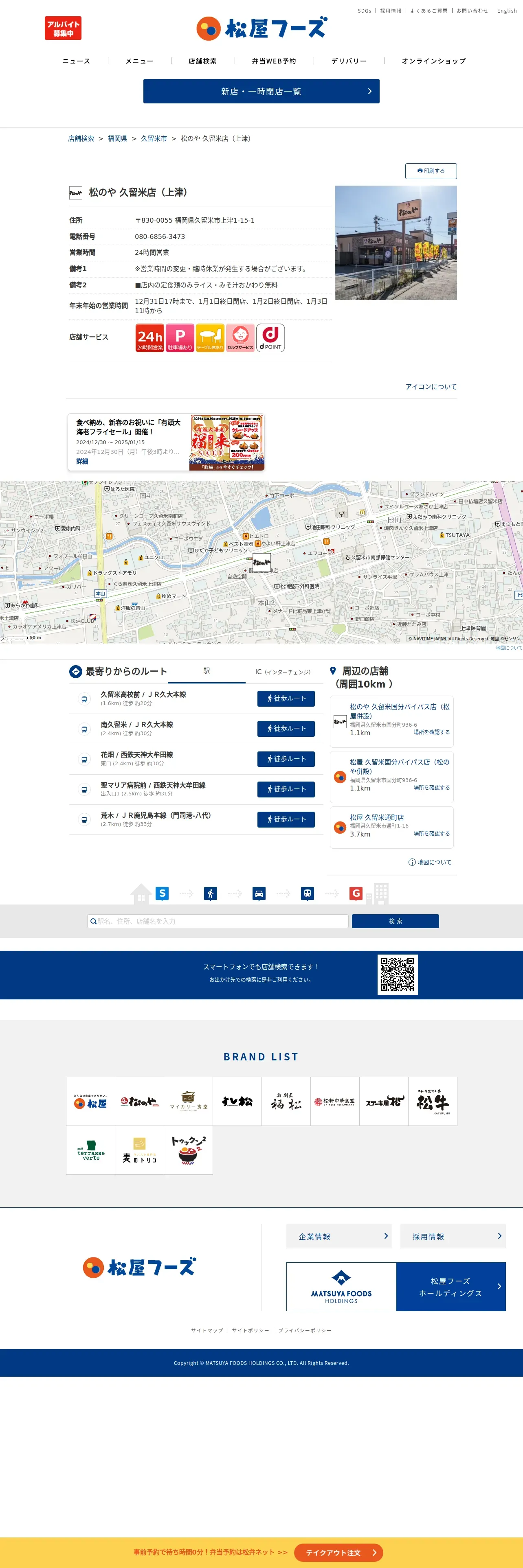523x1568 pixels.
Task: Open the よくあるご質問 header link
Action: 429,11
